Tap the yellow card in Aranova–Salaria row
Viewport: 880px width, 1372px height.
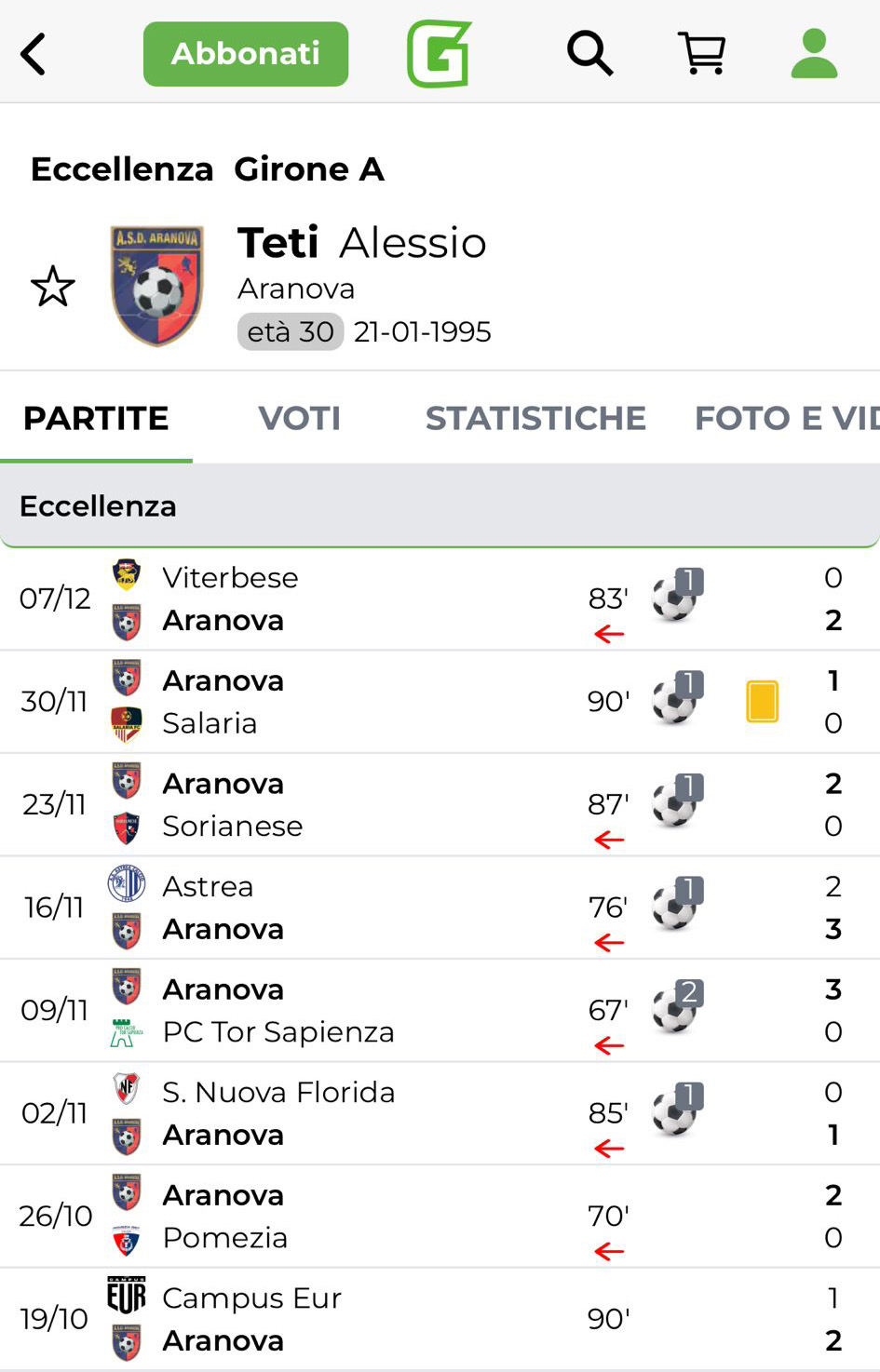click(x=762, y=702)
